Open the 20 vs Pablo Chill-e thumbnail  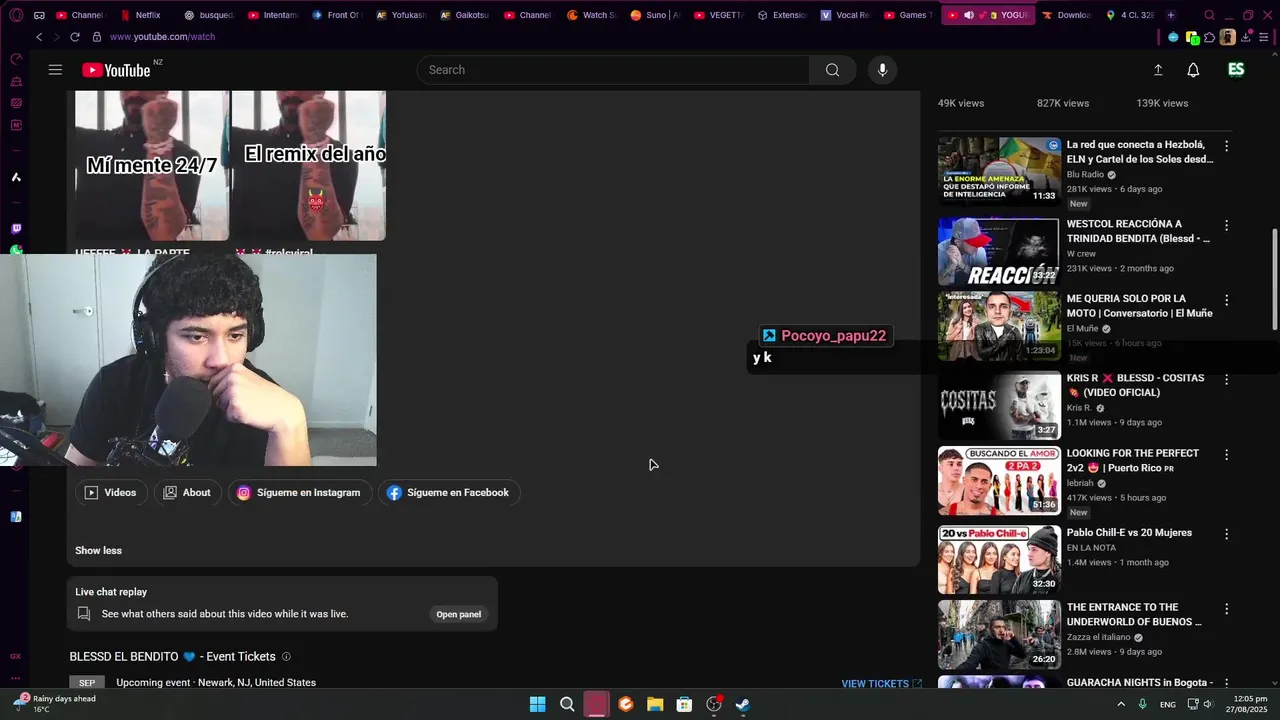[x=999, y=559]
